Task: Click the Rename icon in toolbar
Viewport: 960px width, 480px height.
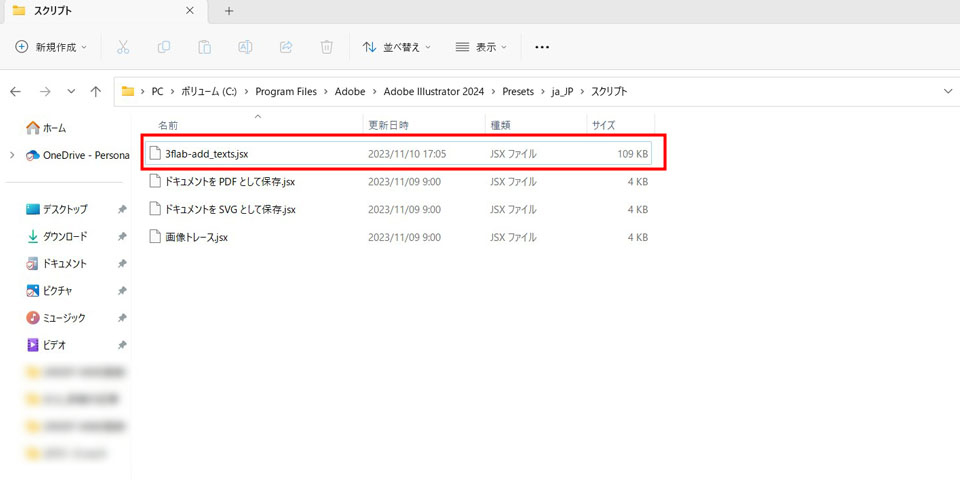Action: (245, 47)
